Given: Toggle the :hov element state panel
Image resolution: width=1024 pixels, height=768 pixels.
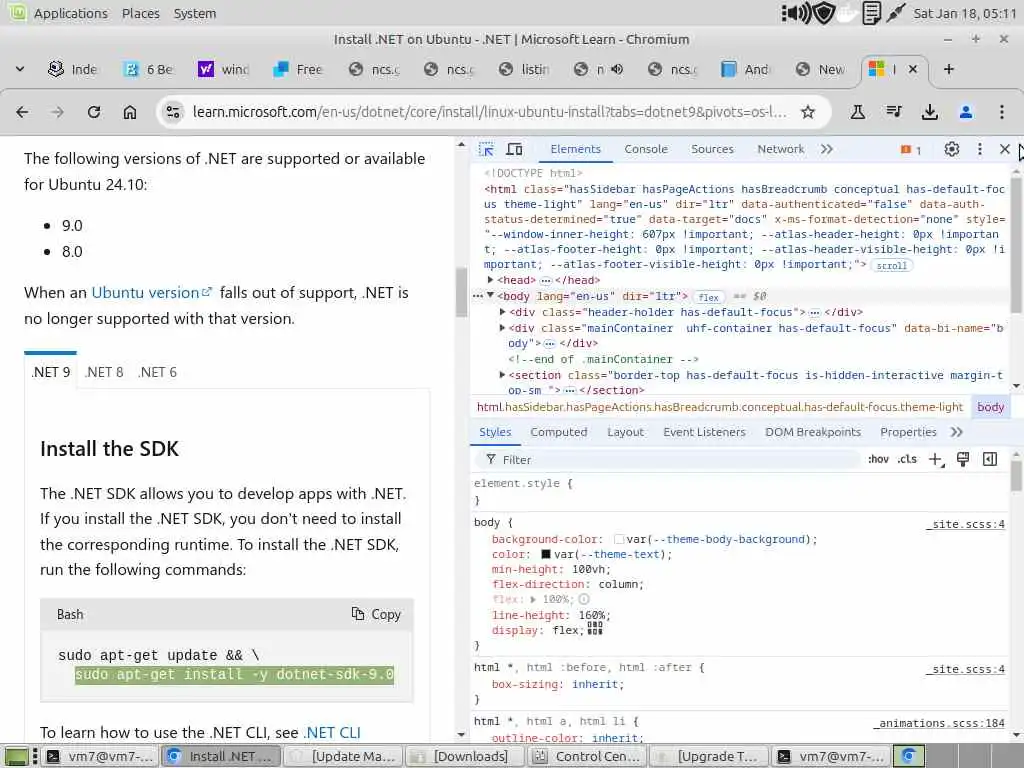Looking at the screenshot, I should pyautogui.click(x=878, y=460).
